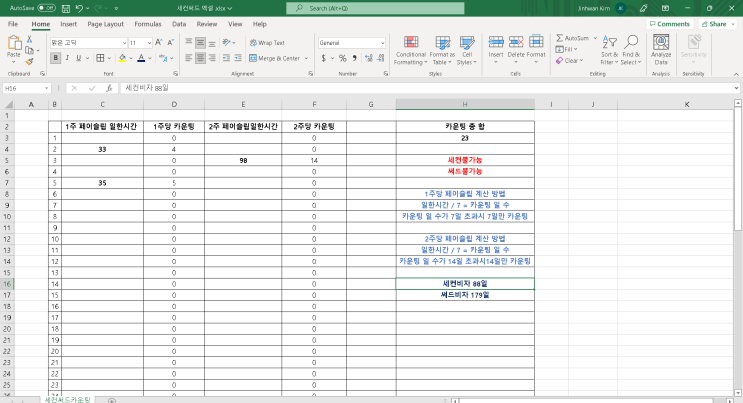This screenshot has width=743, height=403.
Task: Open font name dropdown
Action: (124, 43)
